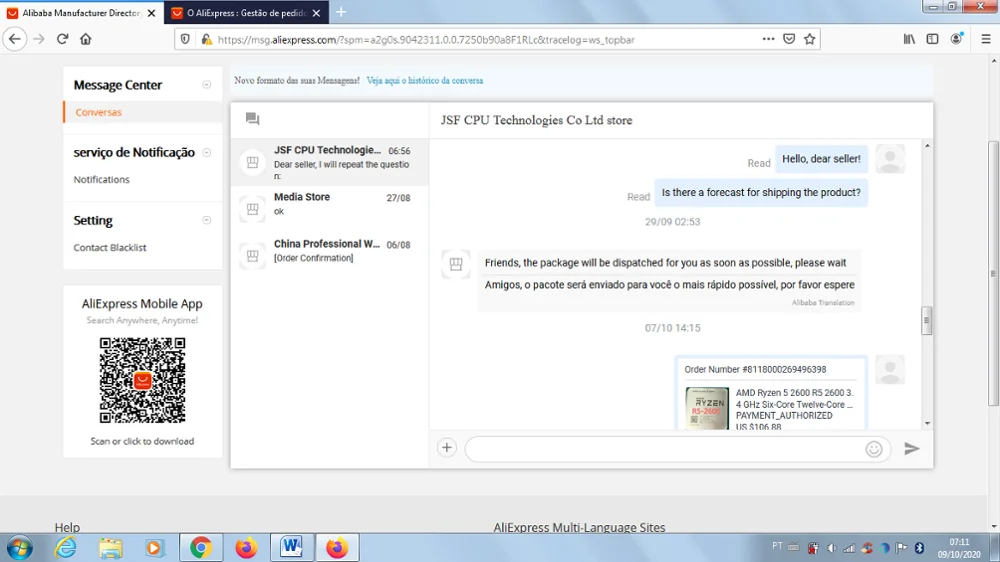The height and width of the screenshot is (562, 1000).
Task: Toggle the Firefox sidebar icon
Action: (932, 39)
